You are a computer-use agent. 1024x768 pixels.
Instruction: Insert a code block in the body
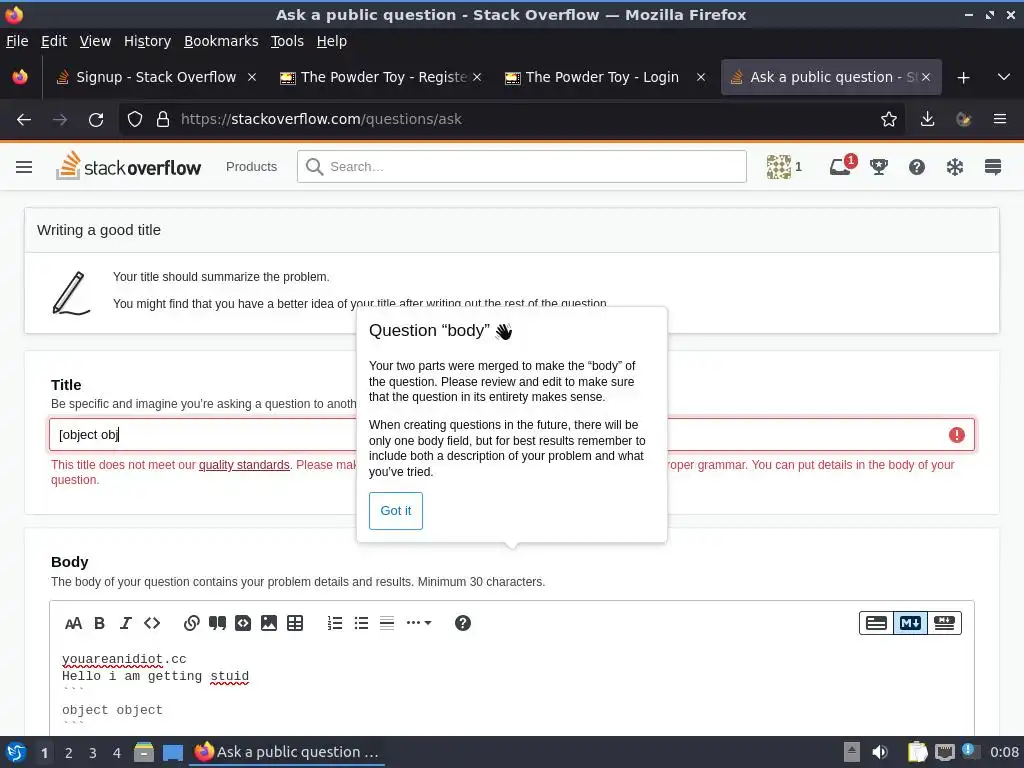coord(243,623)
